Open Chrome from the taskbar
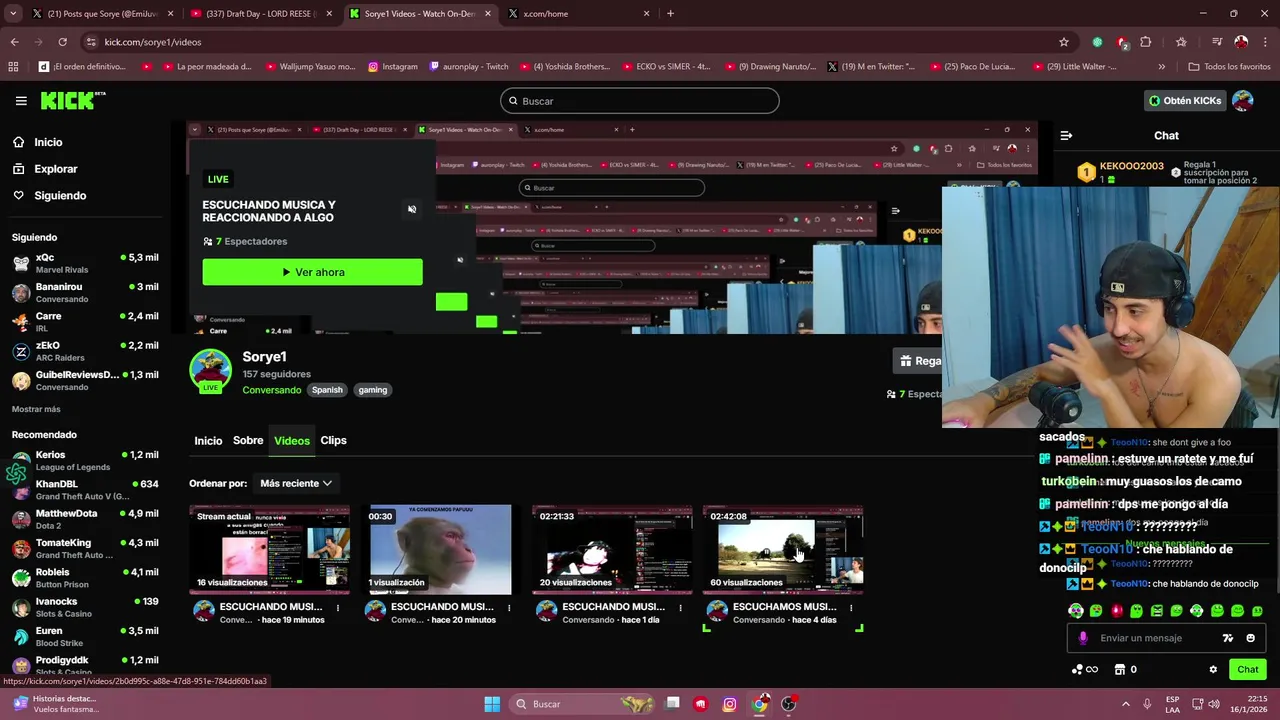This screenshot has width=1280, height=720. (760, 704)
